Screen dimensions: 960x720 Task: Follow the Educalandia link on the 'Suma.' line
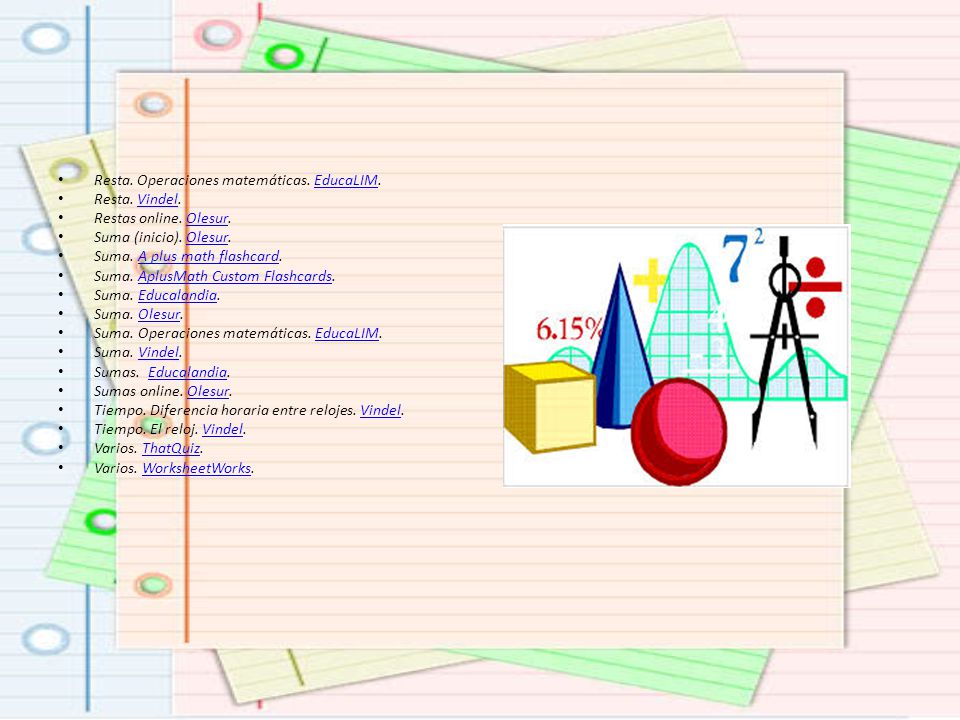[x=178, y=295]
